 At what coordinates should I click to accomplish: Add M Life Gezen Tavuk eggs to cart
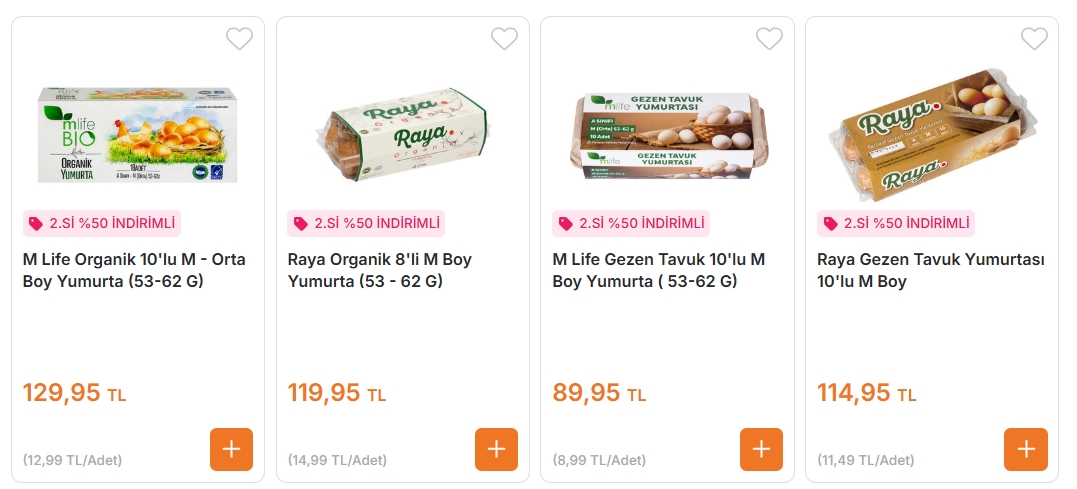(761, 449)
